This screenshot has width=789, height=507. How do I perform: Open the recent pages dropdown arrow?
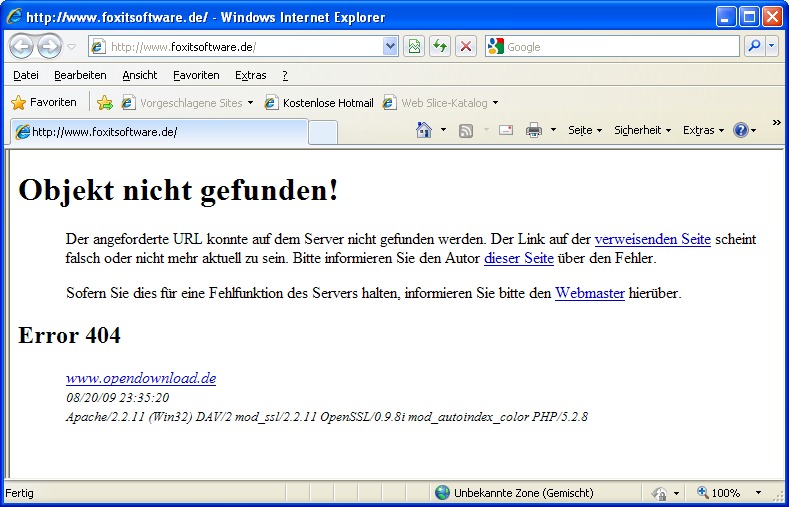pyautogui.click(x=71, y=47)
